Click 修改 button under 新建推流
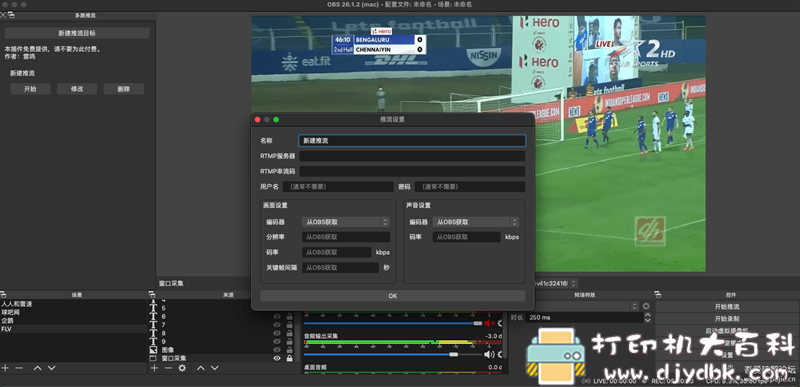The width and height of the screenshot is (800, 387). [77, 89]
